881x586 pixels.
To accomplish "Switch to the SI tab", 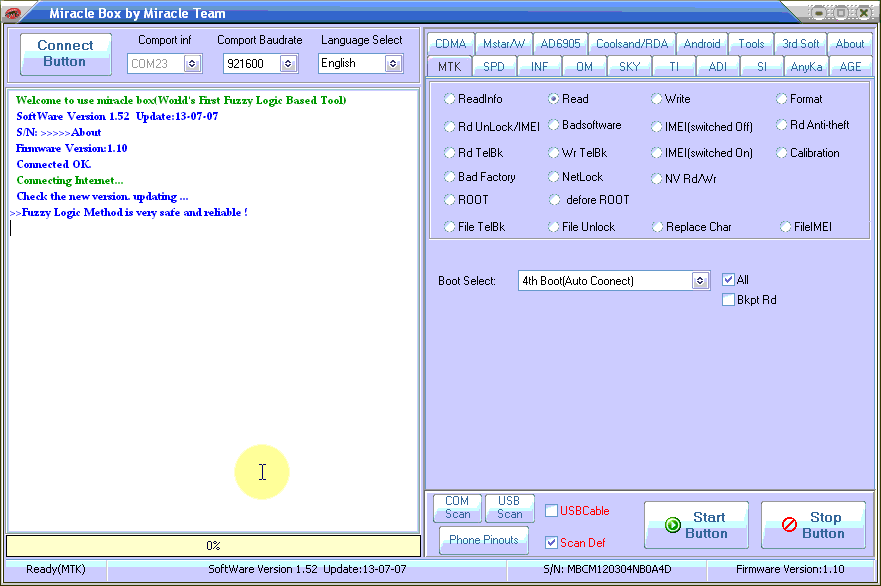I will 762,67.
